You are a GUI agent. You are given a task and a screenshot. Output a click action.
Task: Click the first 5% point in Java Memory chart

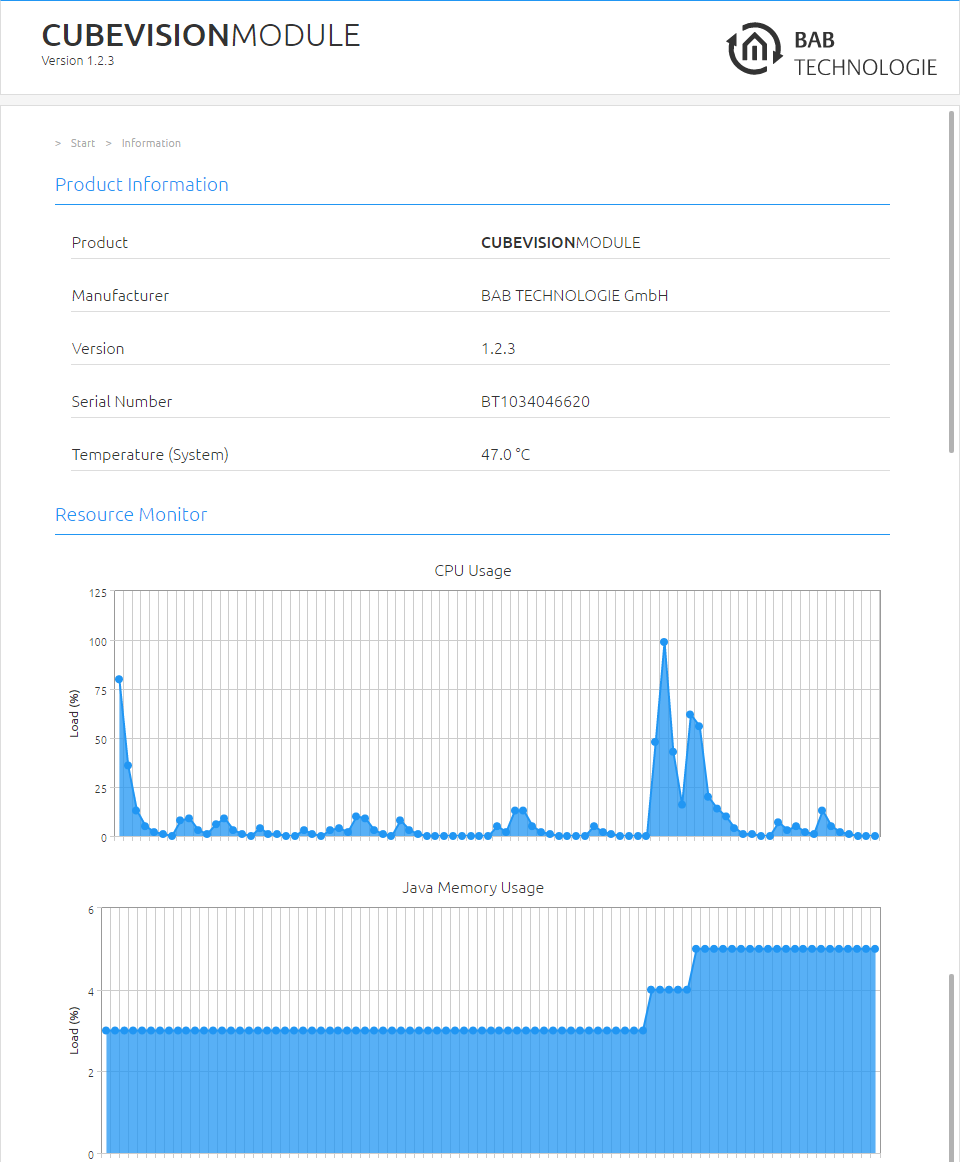coord(696,949)
